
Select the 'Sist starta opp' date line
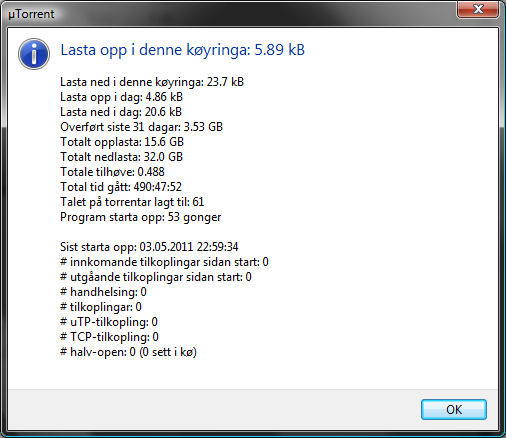(149, 247)
